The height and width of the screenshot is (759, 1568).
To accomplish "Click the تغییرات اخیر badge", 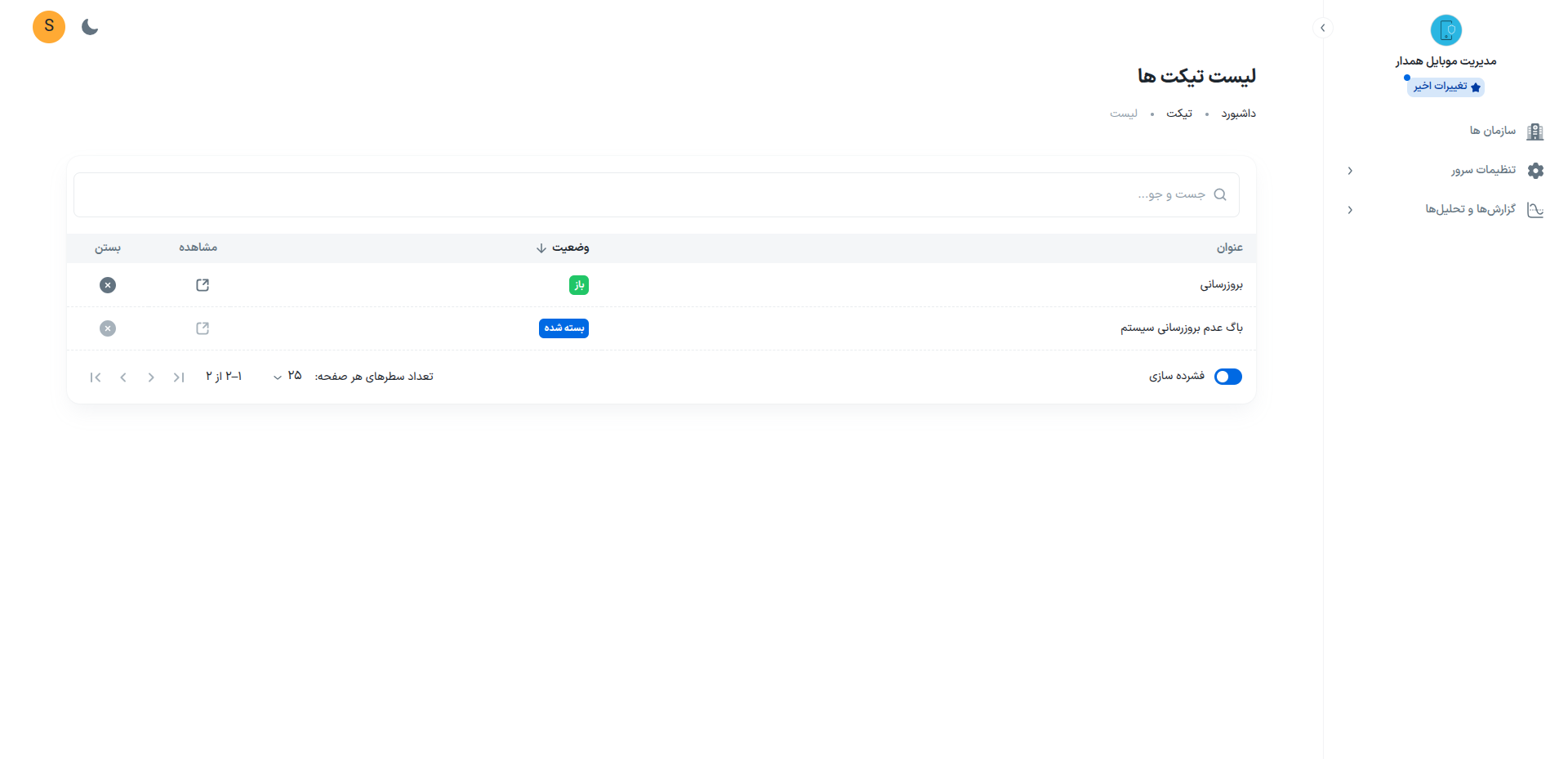I will [x=1446, y=87].
